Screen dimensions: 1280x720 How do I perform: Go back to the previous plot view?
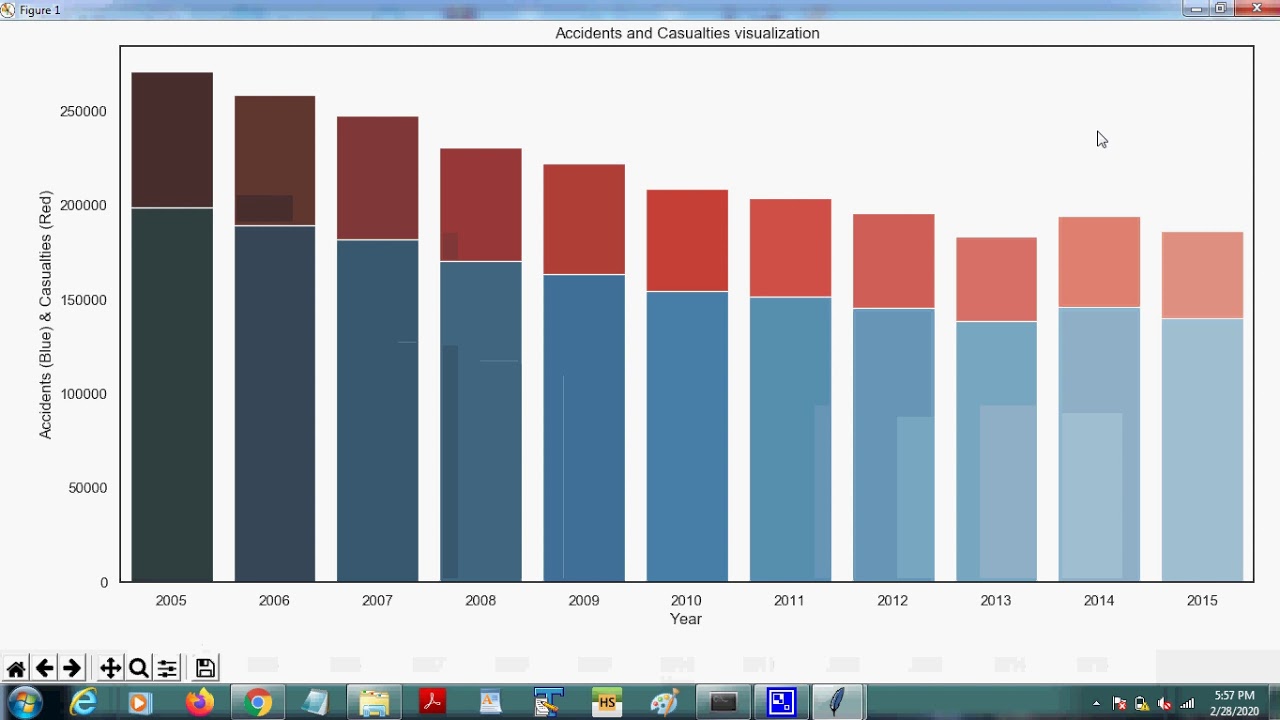(44, 669)
